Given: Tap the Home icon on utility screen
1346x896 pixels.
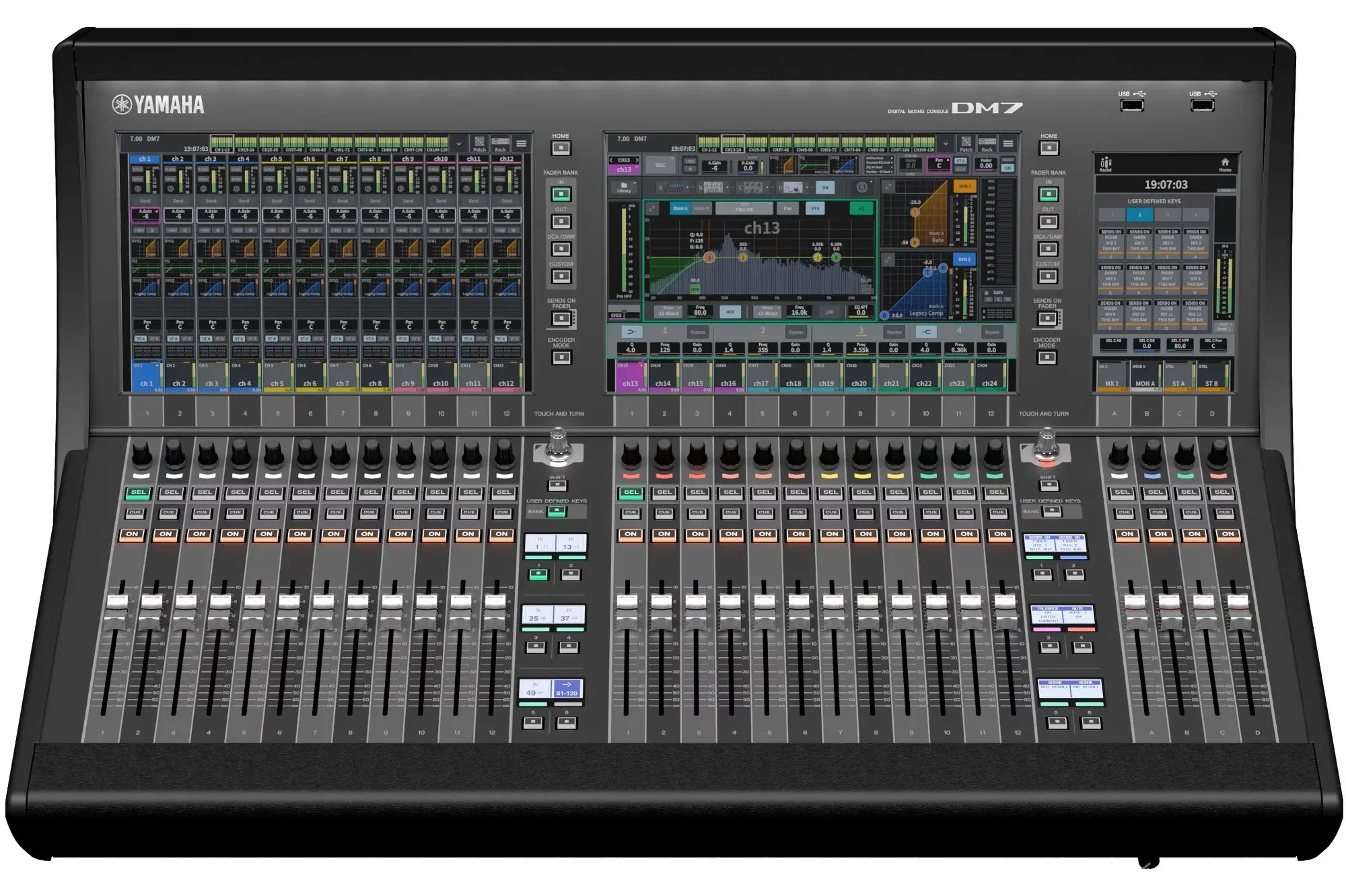Looking at the screenshot, I should [1225, 165].
